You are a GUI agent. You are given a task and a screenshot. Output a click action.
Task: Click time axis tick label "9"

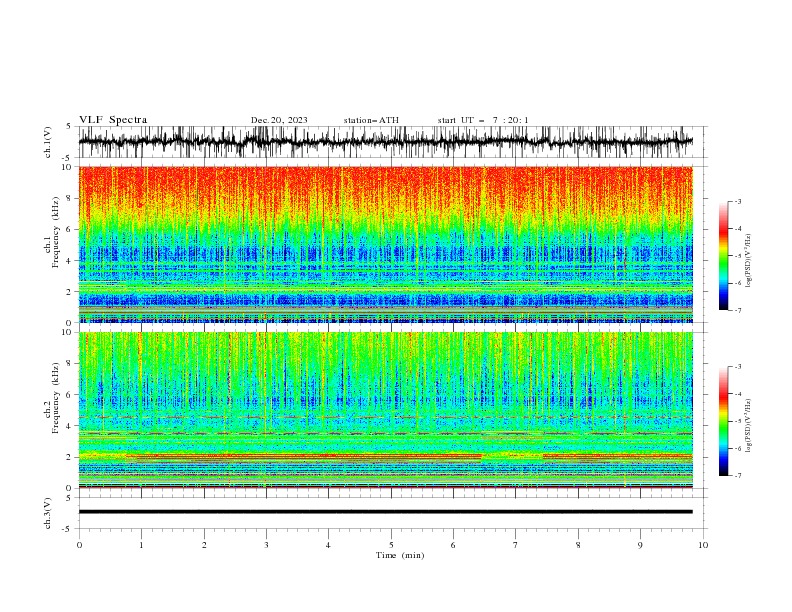[x=640, y=545]
